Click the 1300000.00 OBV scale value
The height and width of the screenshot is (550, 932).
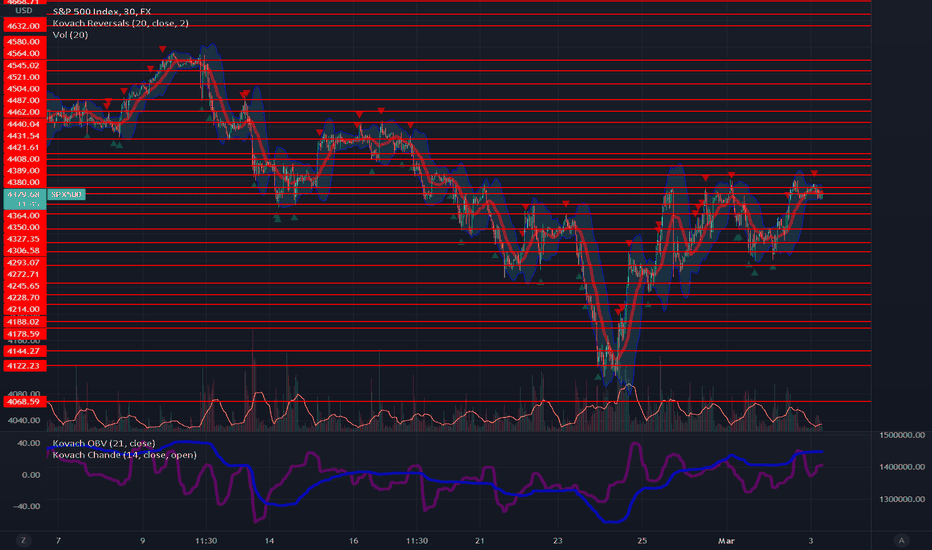(902, 499)
